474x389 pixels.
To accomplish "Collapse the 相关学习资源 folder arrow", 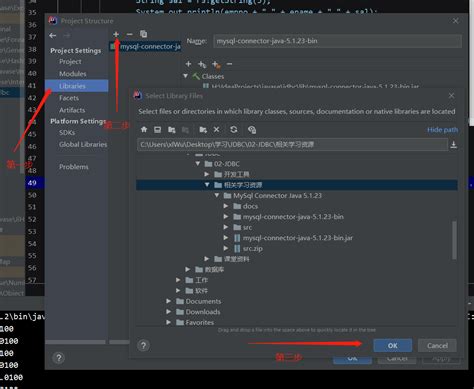I will click(x=207, y=185).
